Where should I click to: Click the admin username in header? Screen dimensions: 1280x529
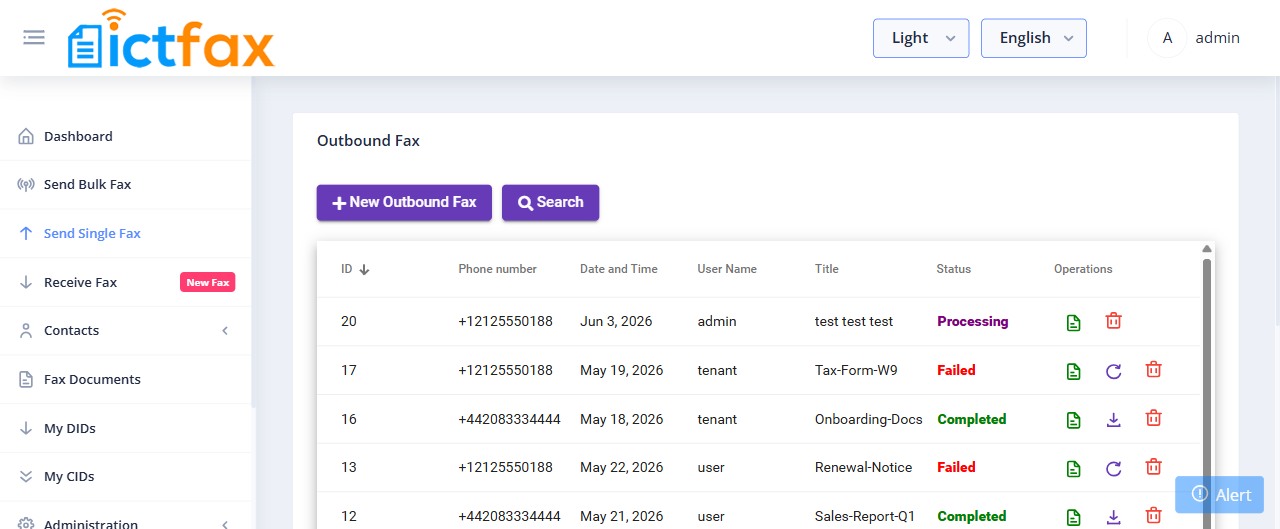[x=1218, y=38]
